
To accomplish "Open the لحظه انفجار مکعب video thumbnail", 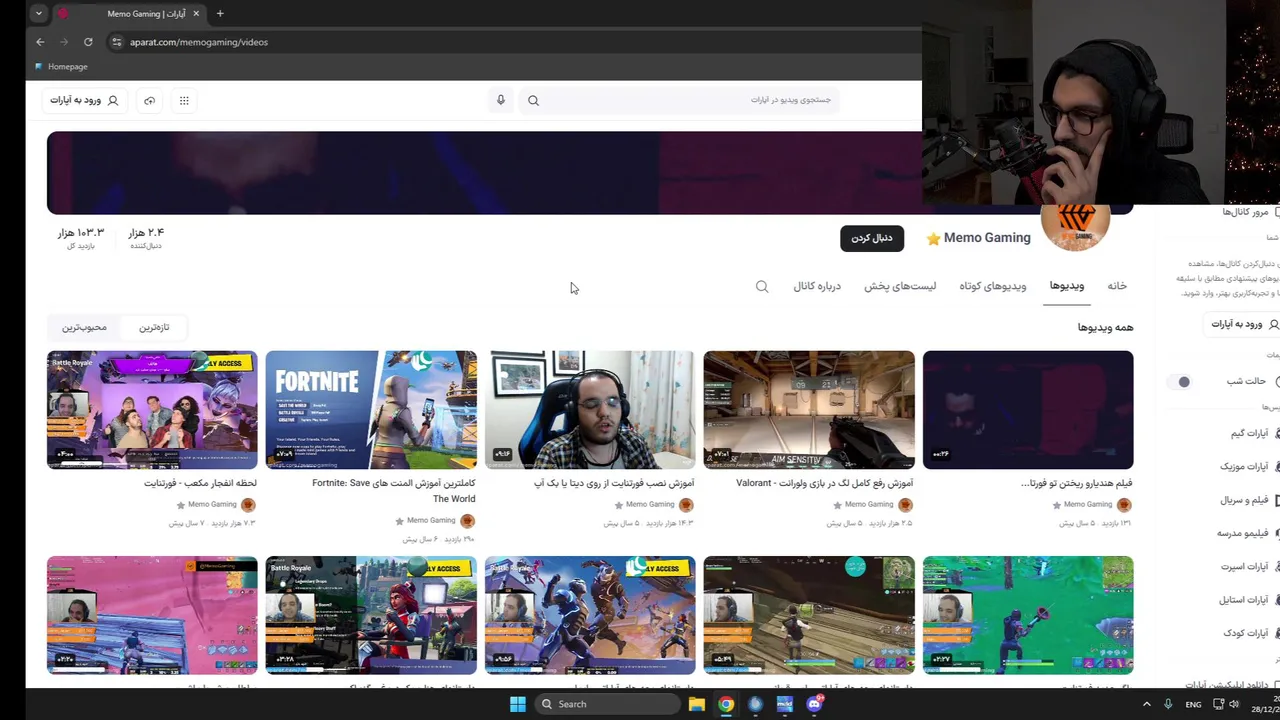I will [152, 410].
